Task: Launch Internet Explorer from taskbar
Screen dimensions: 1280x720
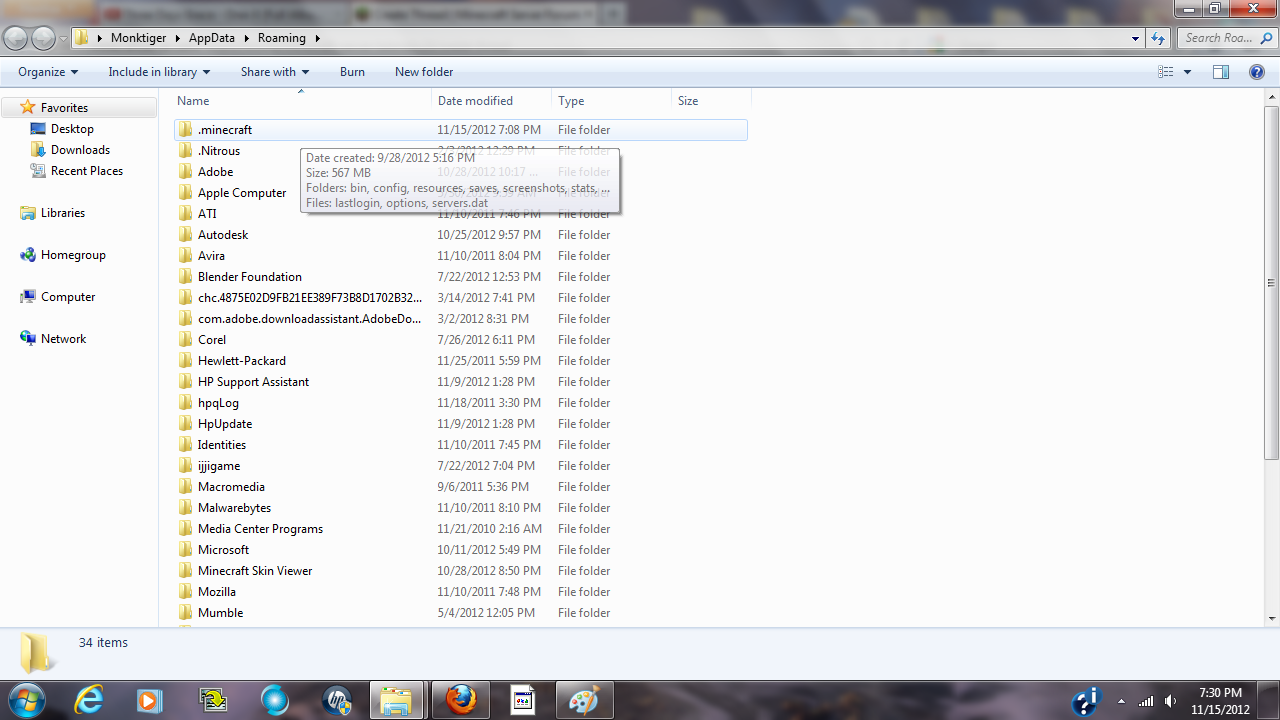Action: [x=89, y=700]
